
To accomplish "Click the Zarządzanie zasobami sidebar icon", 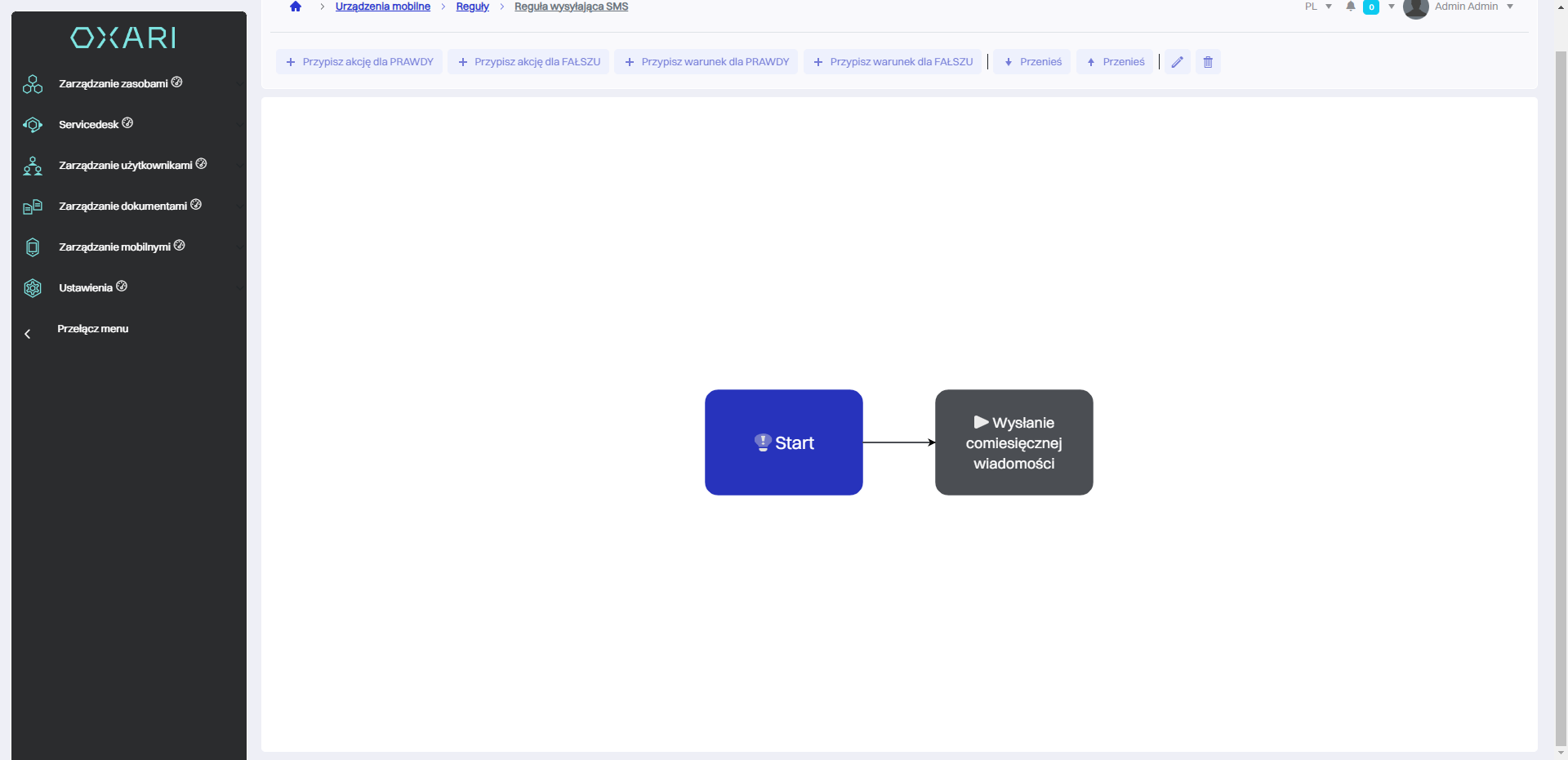I will tap(33, 84).
